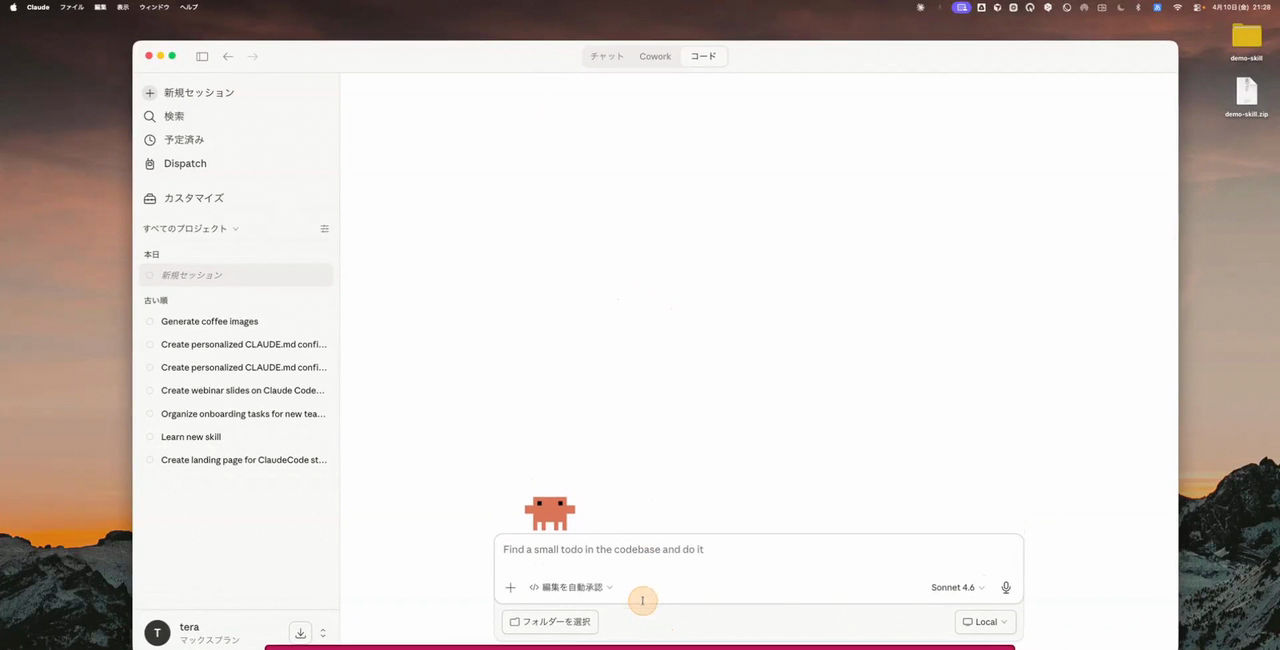
Task: Click the screen sharing purple menu bar icon
Action: coord(961,7)
